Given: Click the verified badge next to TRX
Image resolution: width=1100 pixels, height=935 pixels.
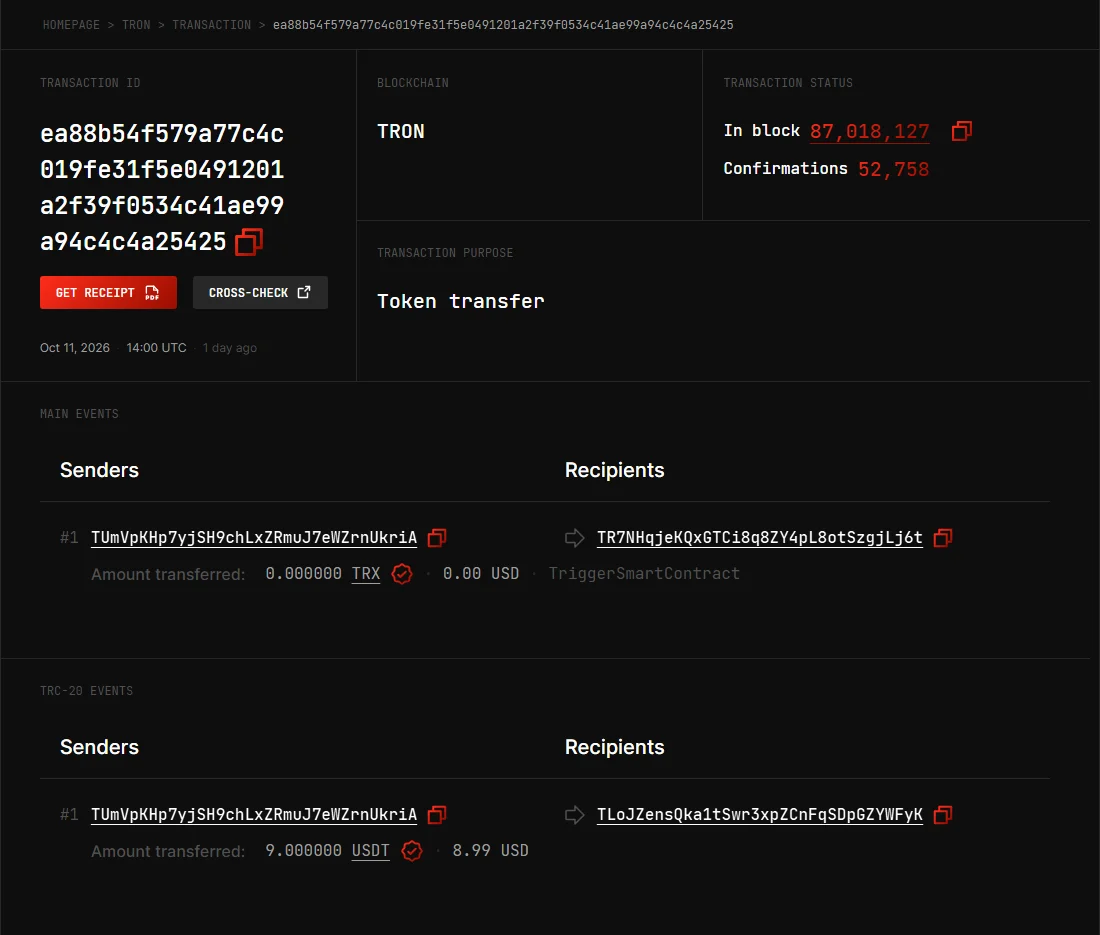Looking at the screenshot, I should (x=402, y=574).
